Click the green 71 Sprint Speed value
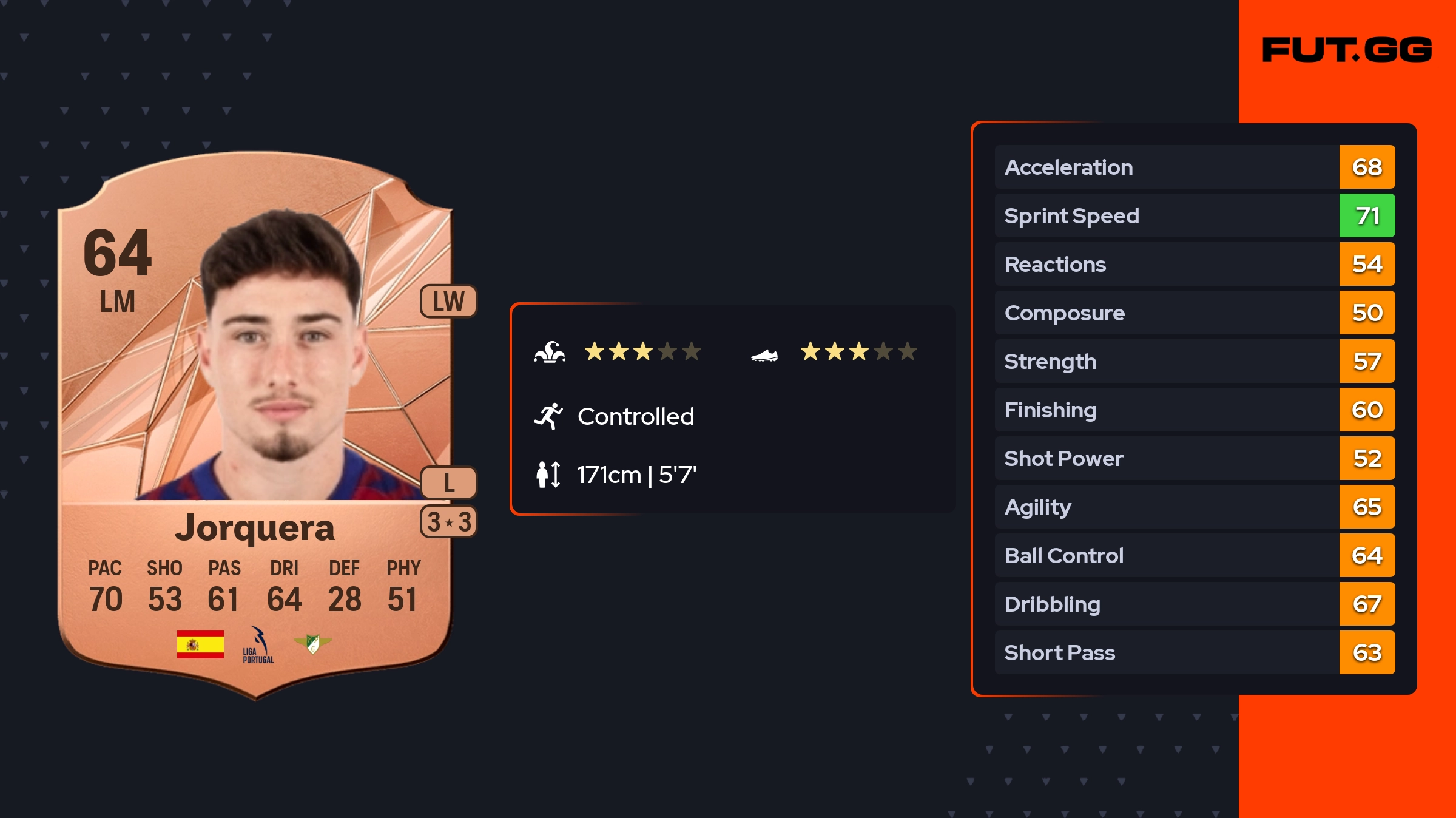 (x=1367, y=216)
